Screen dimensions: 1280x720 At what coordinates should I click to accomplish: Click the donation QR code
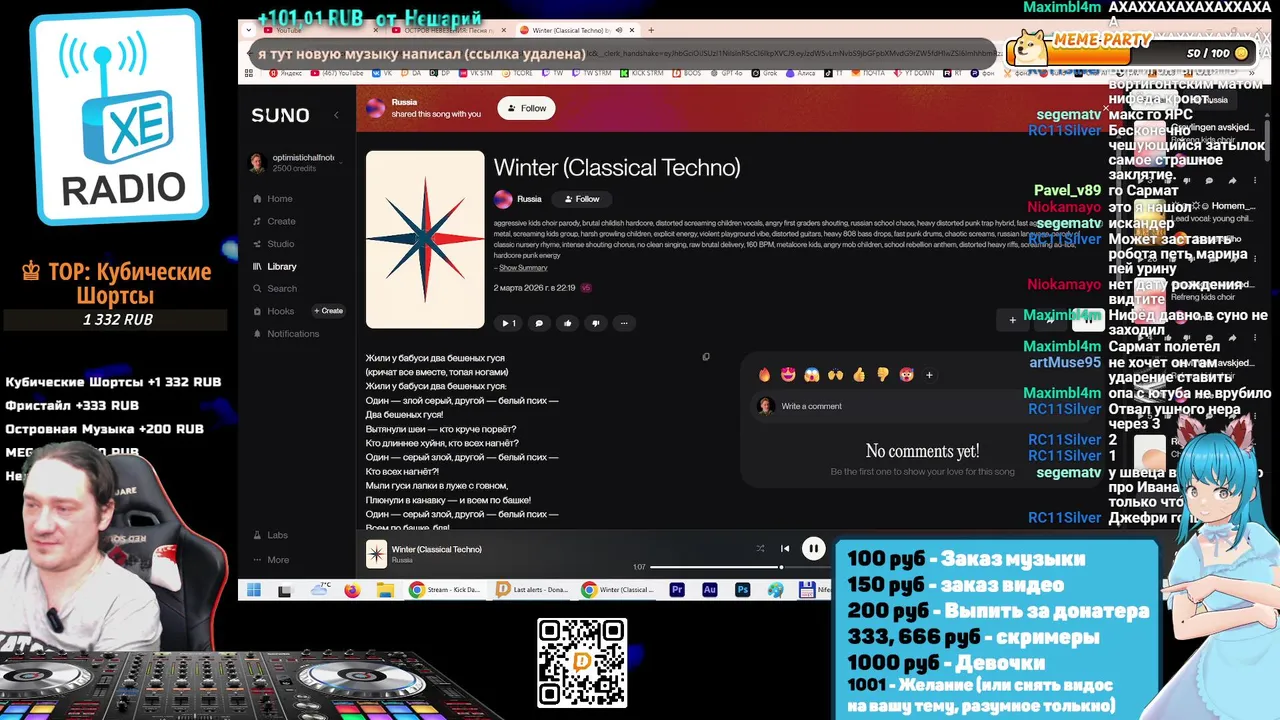(582, 663)
